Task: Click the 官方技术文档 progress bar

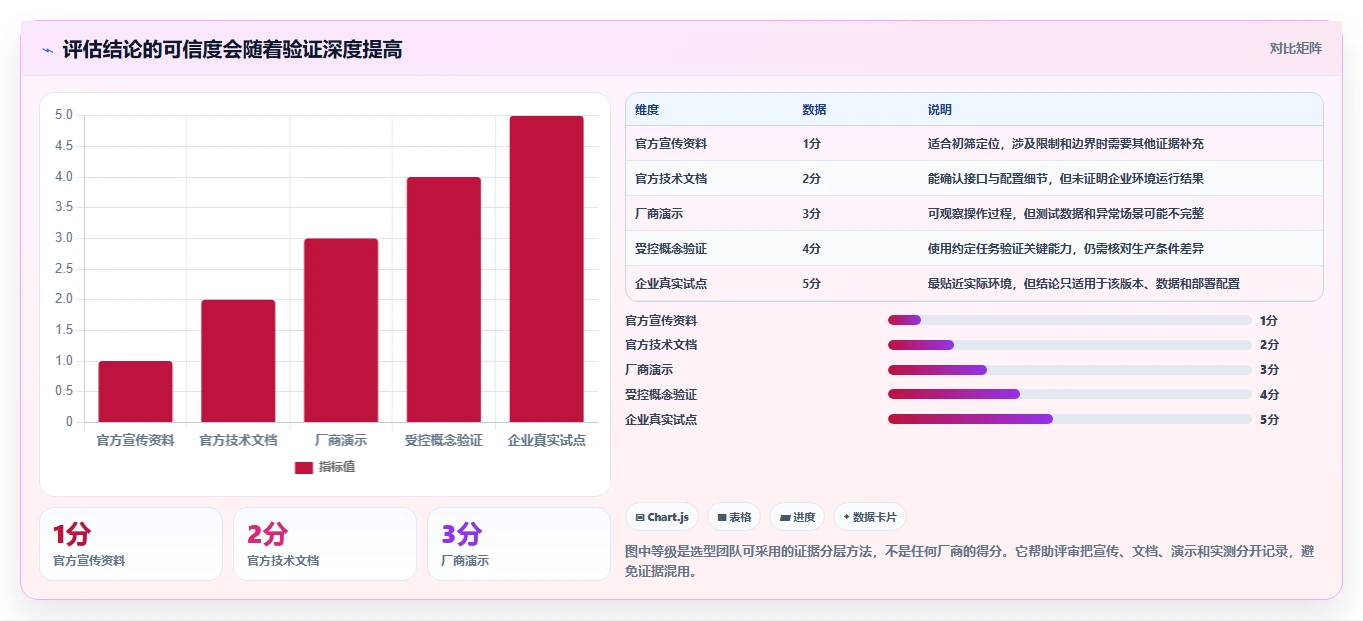Action: 1070,345
